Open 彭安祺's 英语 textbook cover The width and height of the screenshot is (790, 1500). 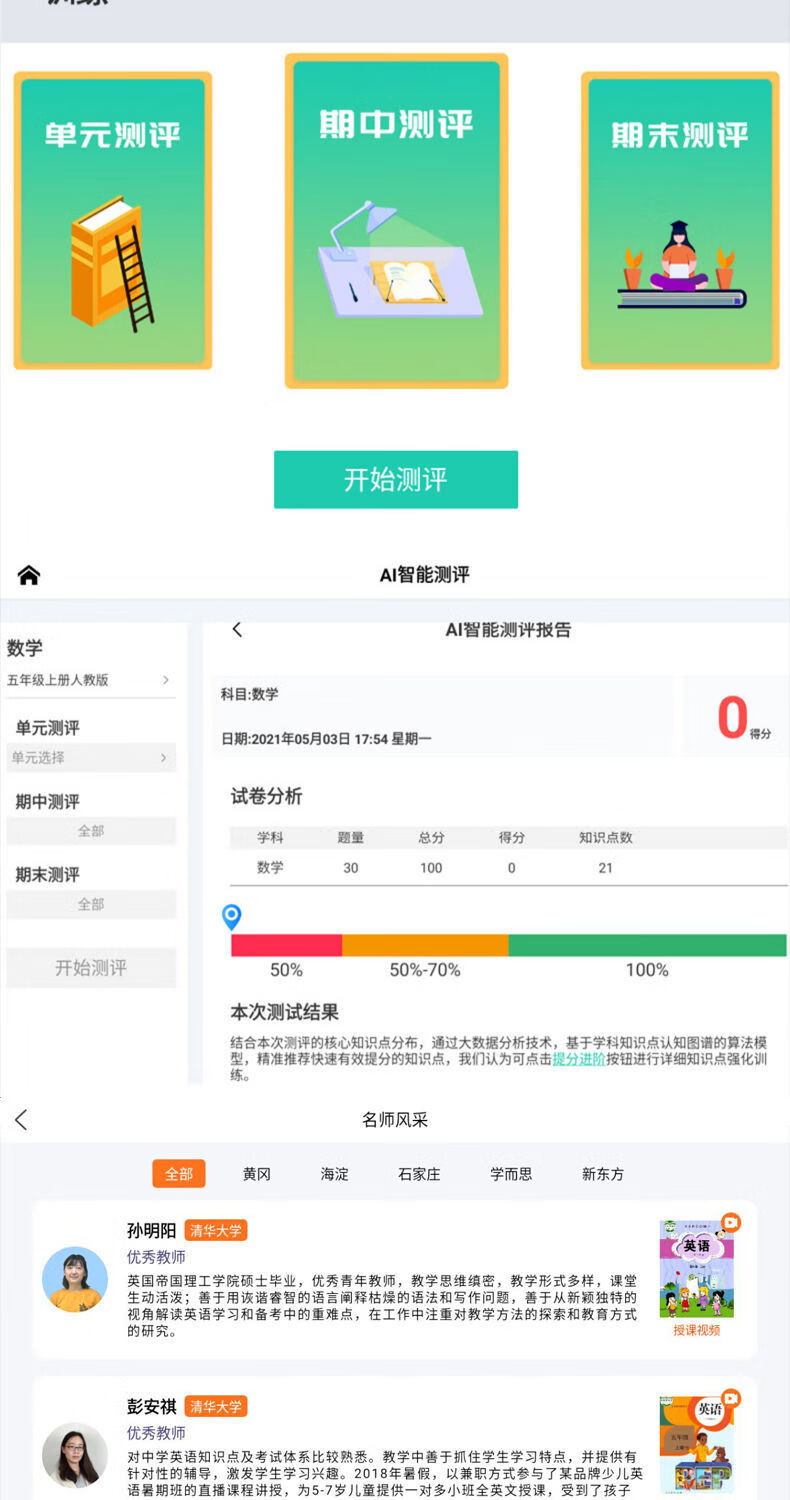tap(696, 1444)
